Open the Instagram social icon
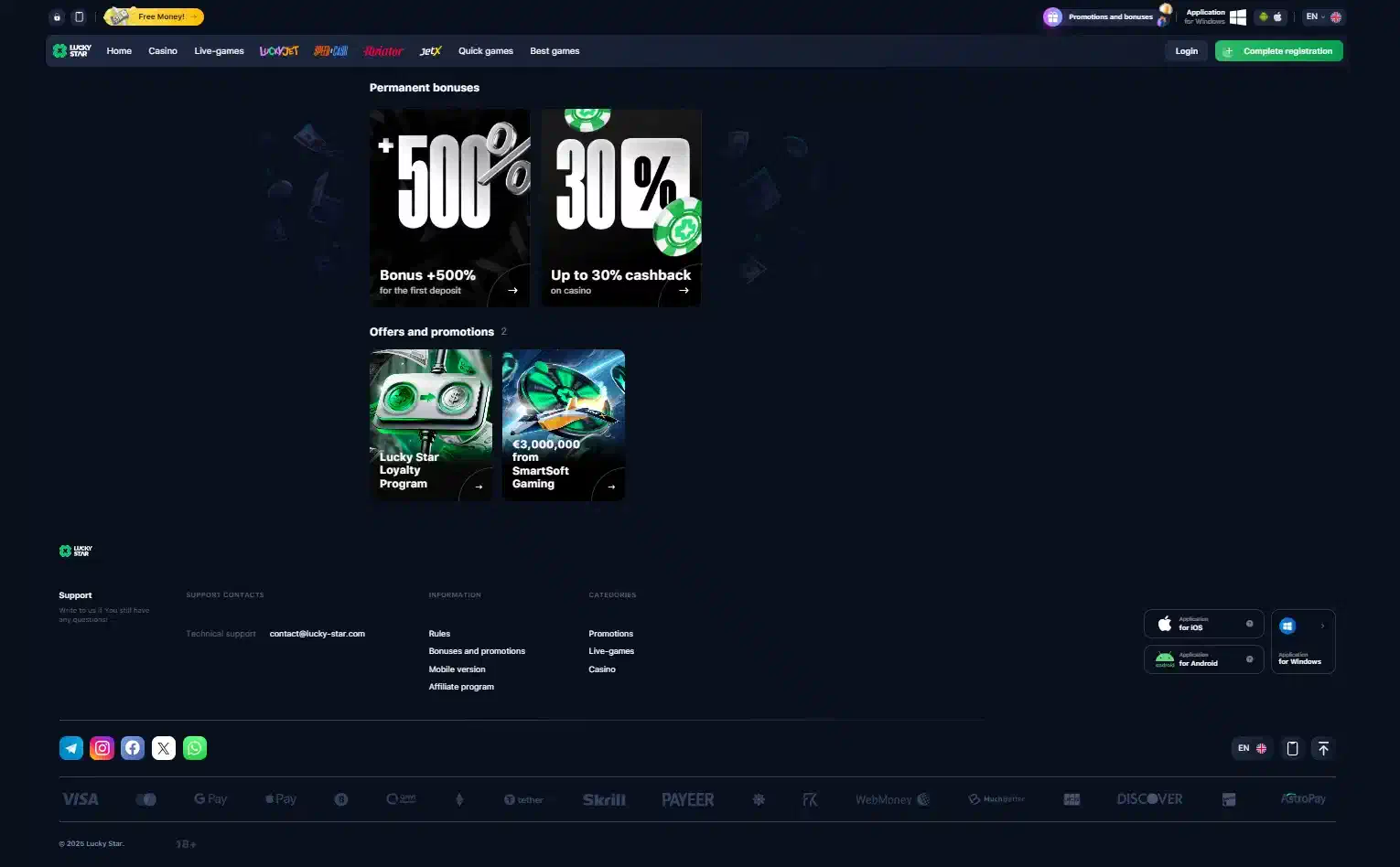Screen dimensions: 1400x867 pos(102,748)
